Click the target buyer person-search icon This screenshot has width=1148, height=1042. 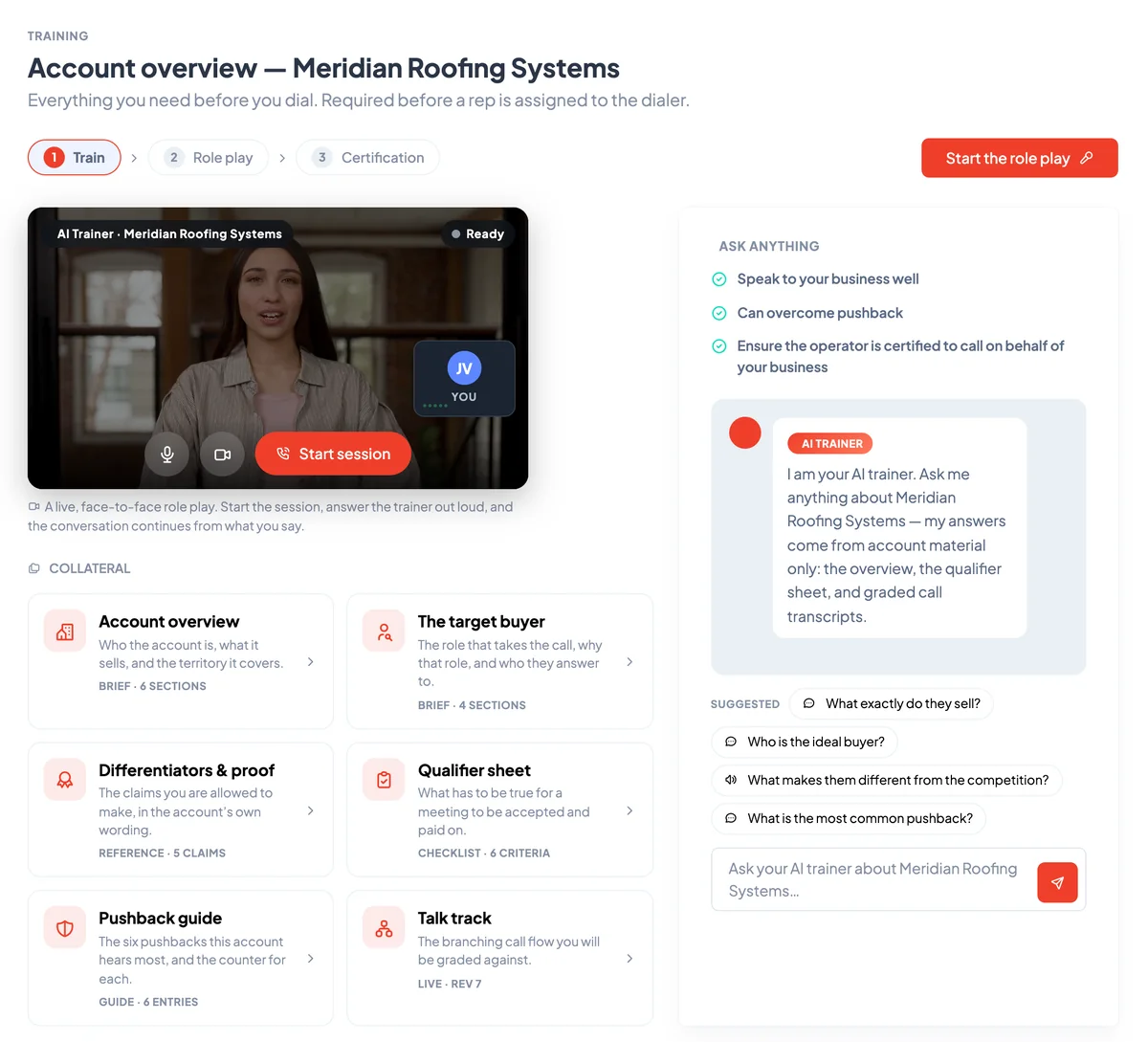tap(384, 632)
